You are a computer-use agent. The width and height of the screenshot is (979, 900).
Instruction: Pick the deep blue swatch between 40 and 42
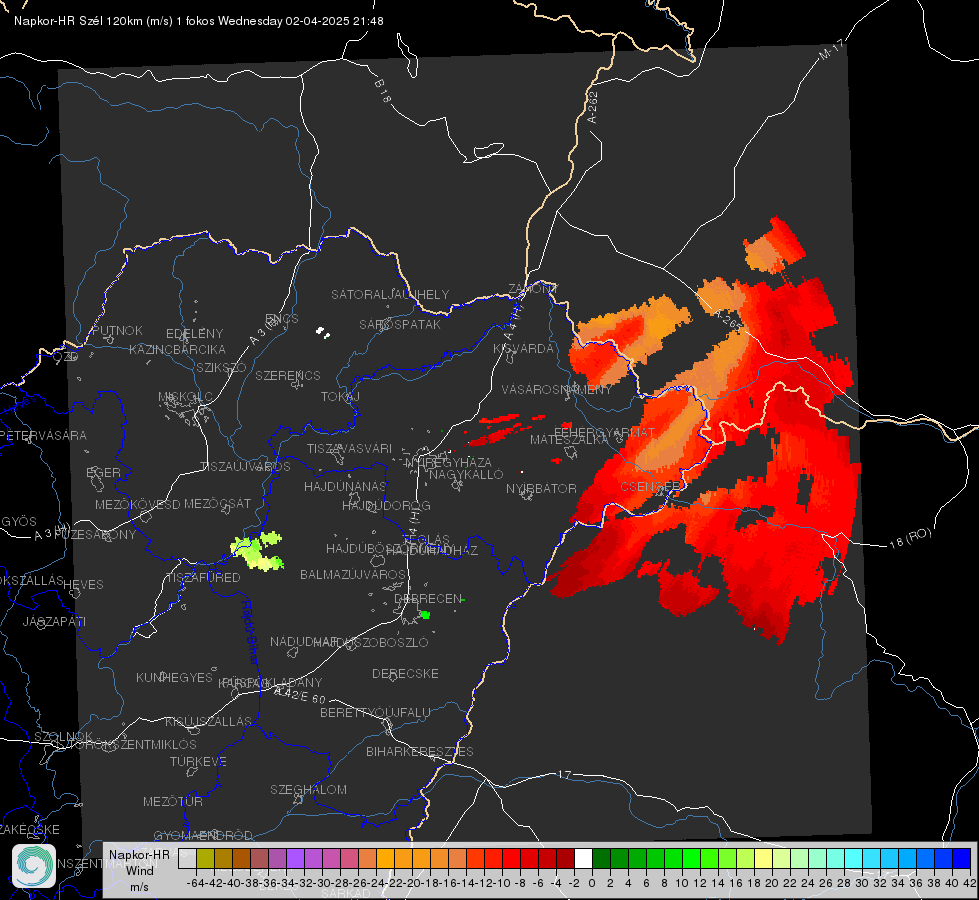tap(962, 858)
